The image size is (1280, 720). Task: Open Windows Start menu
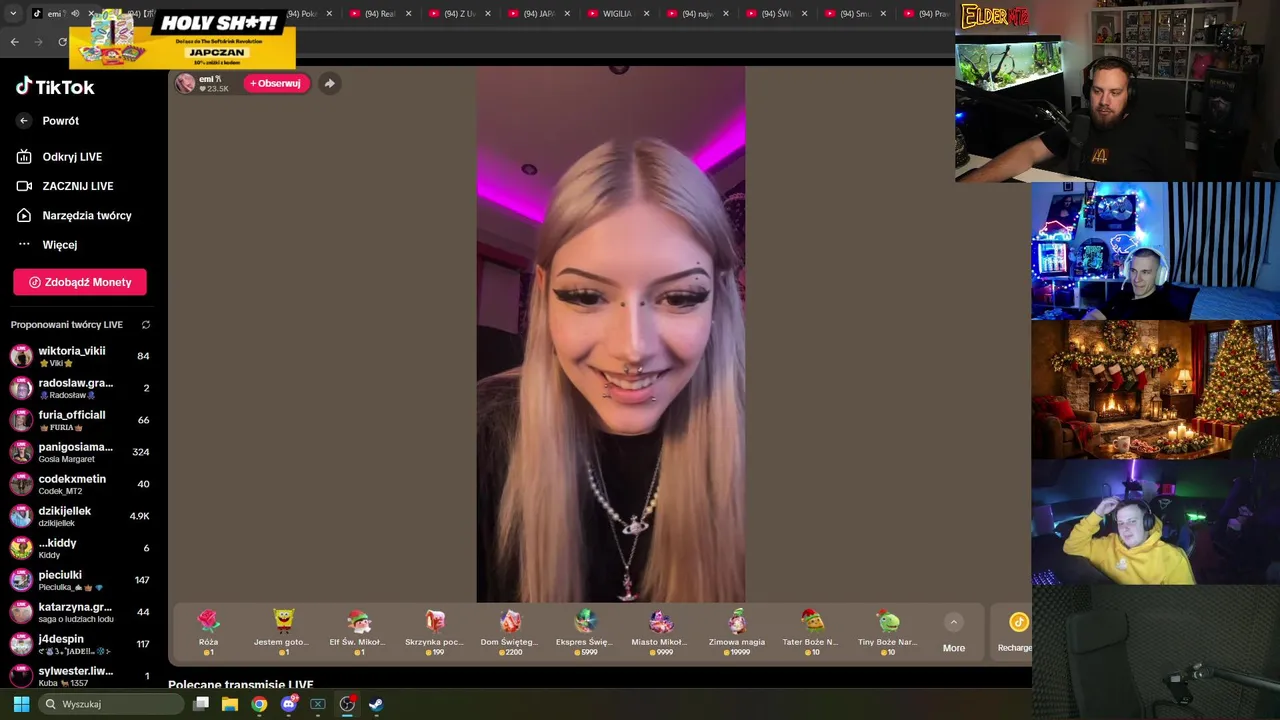[x=21, y=704]
